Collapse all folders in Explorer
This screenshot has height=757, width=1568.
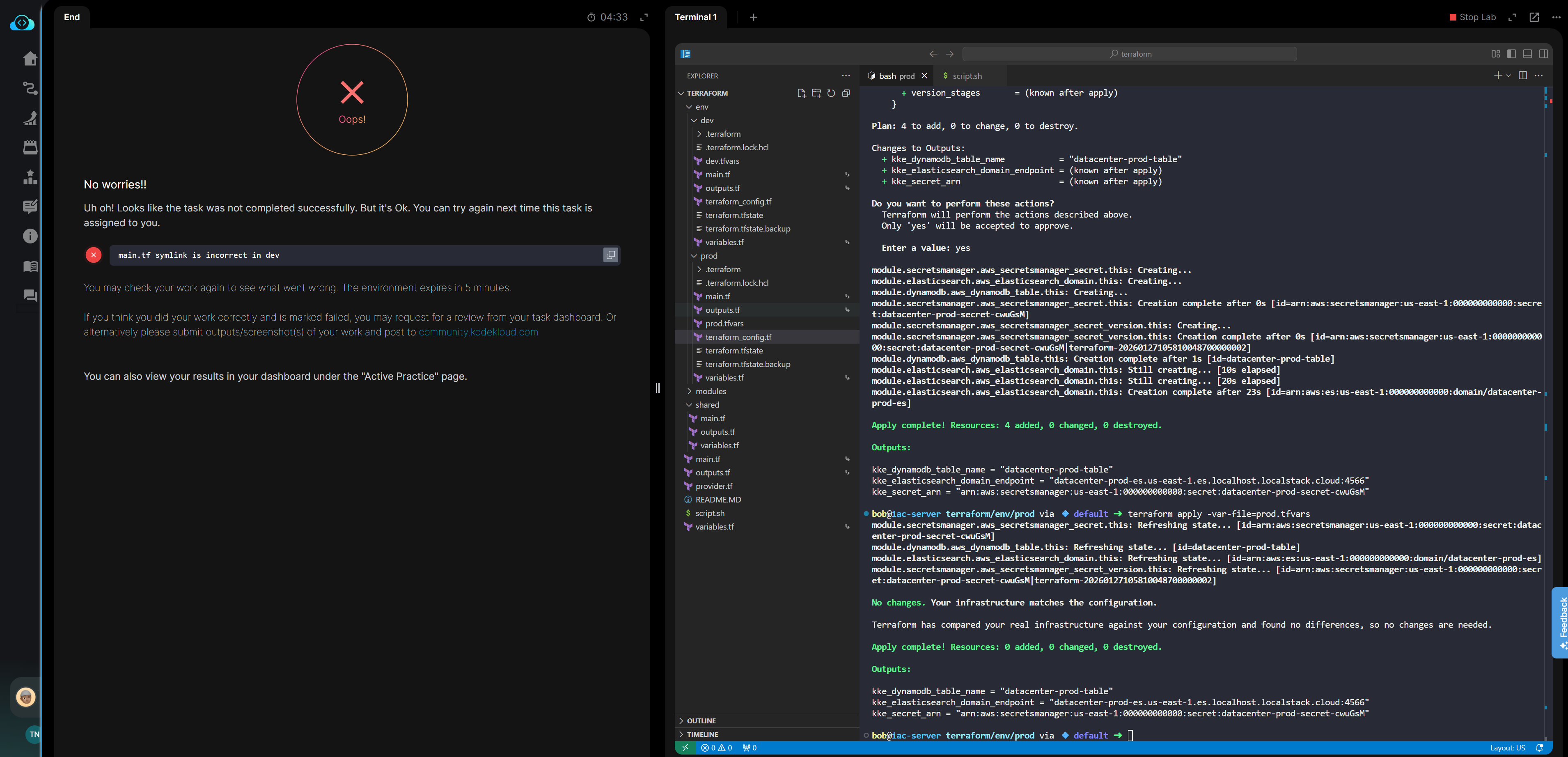click(x=846, y=93)
